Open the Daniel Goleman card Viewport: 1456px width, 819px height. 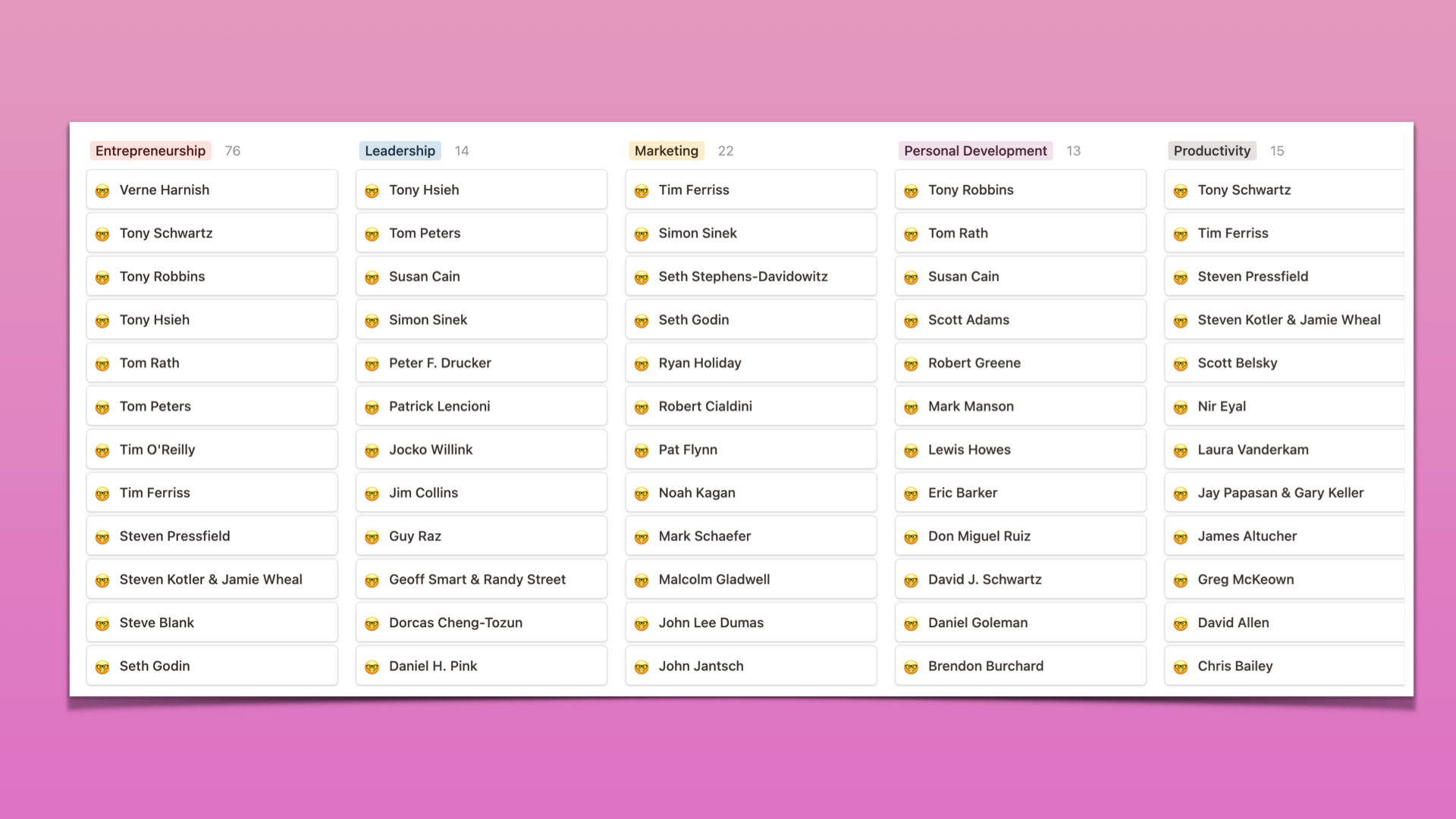tap(1021, 623)
